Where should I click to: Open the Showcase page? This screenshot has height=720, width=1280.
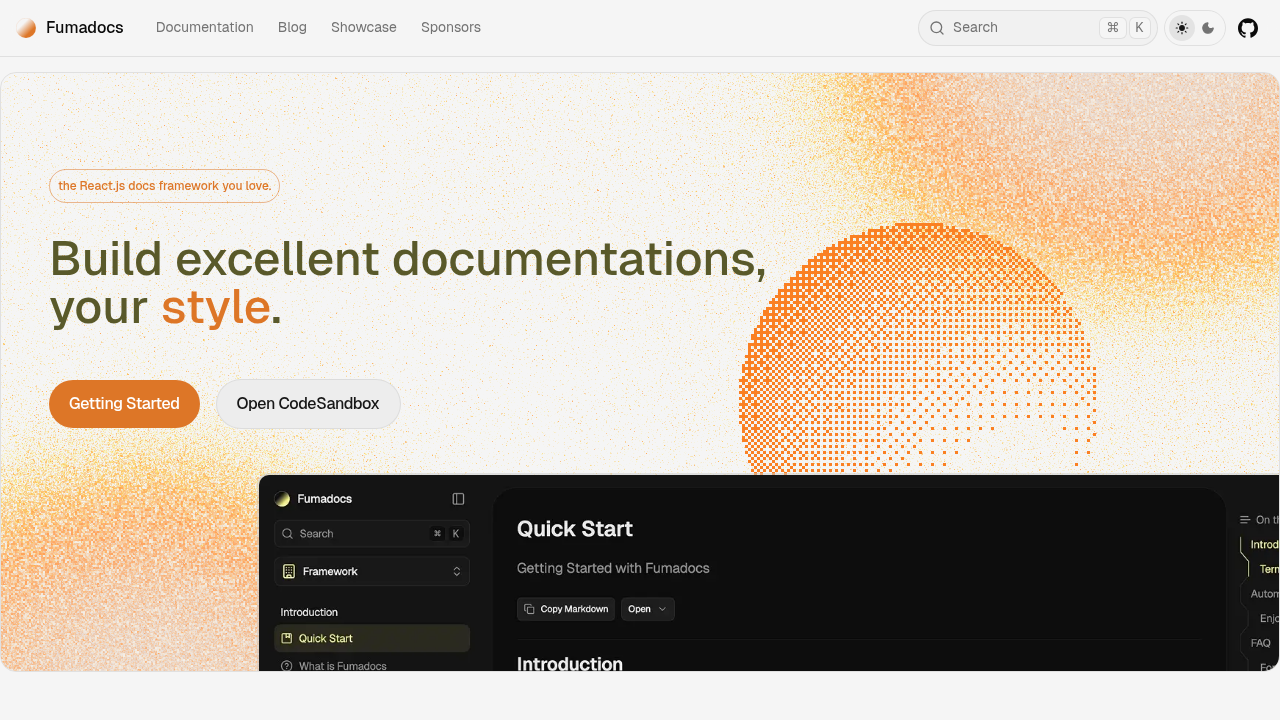[x=364, y=28]
